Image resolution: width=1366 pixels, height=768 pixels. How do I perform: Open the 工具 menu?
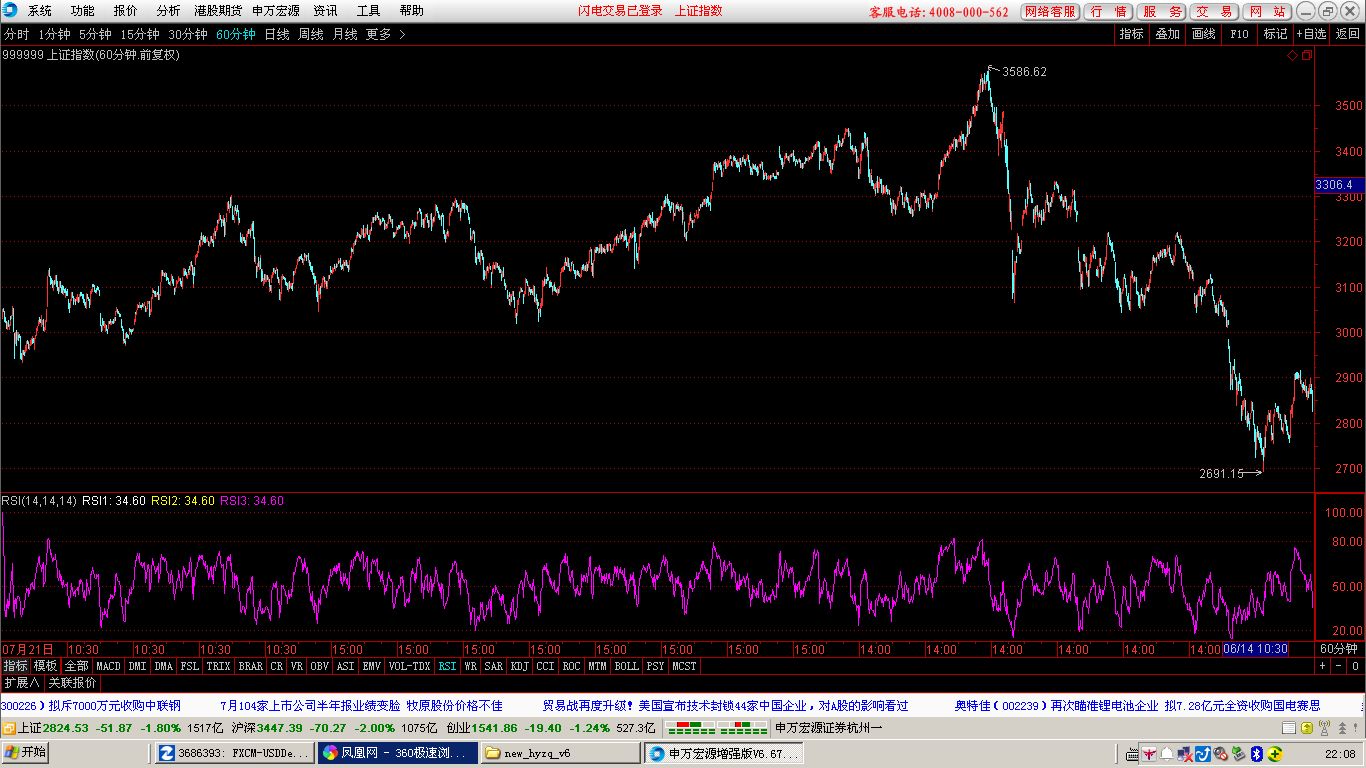(x=368, y=11)
